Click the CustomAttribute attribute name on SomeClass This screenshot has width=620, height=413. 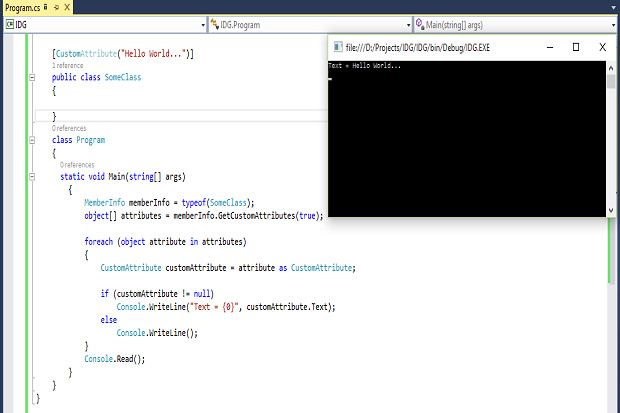coord(86,53)
